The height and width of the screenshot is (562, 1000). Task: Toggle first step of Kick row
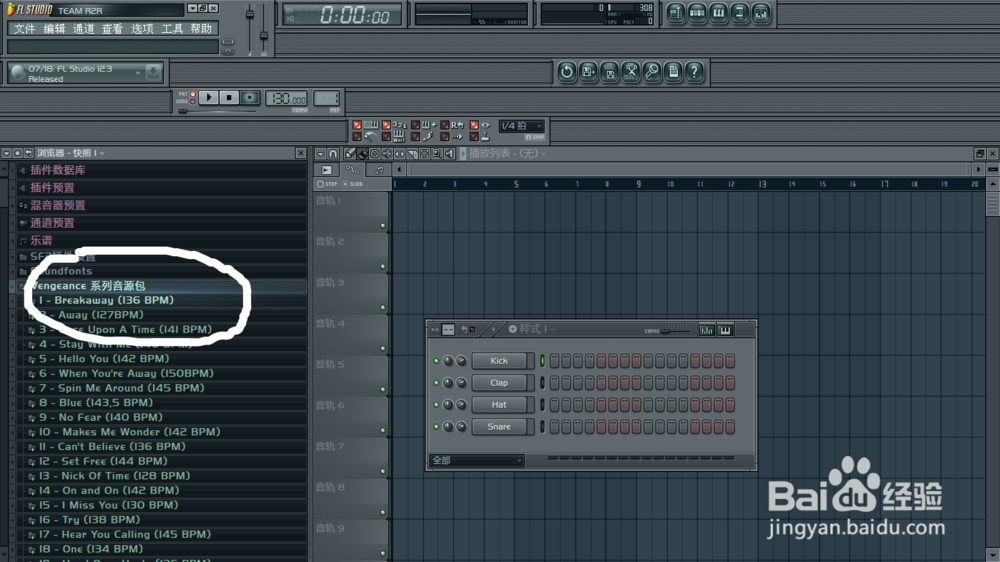click(x=554, y=361)
